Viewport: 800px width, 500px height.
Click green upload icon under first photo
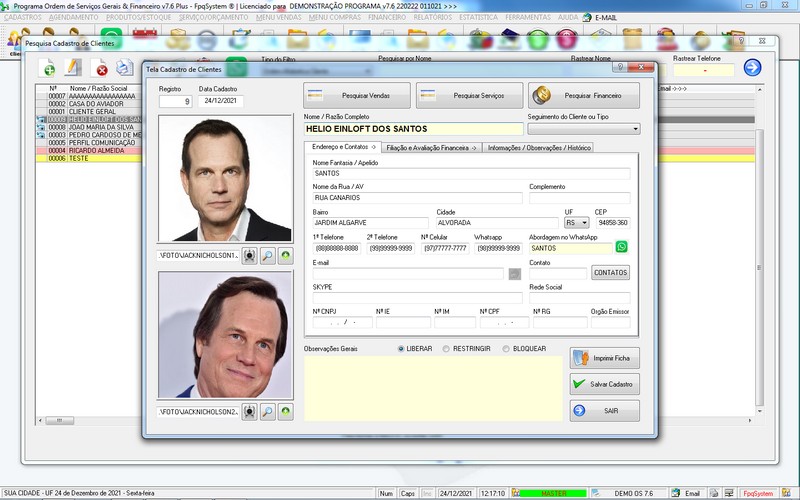pyautogui.click(x=286, y=256)
